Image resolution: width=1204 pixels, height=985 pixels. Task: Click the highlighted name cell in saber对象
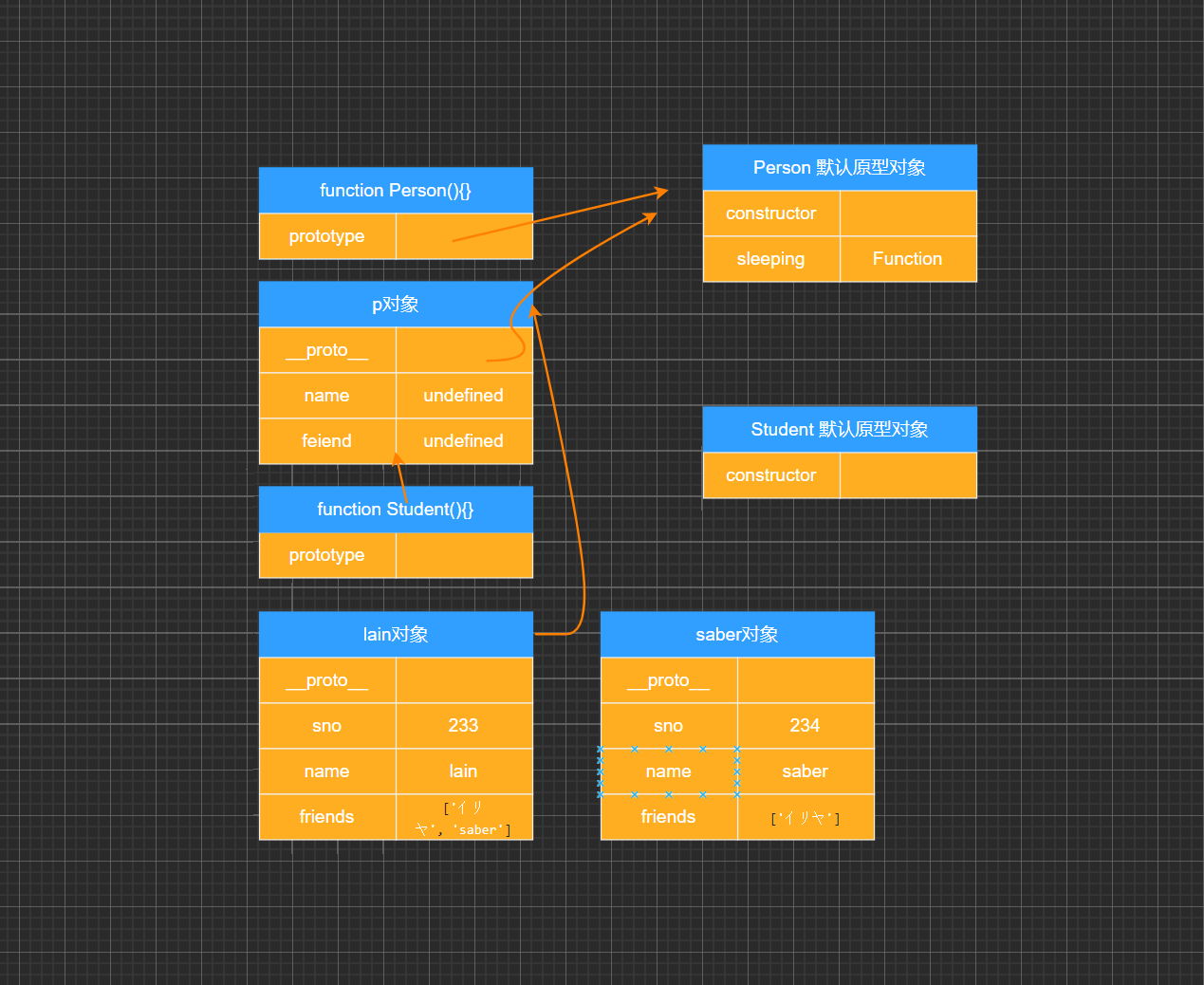tap(668, 771)
